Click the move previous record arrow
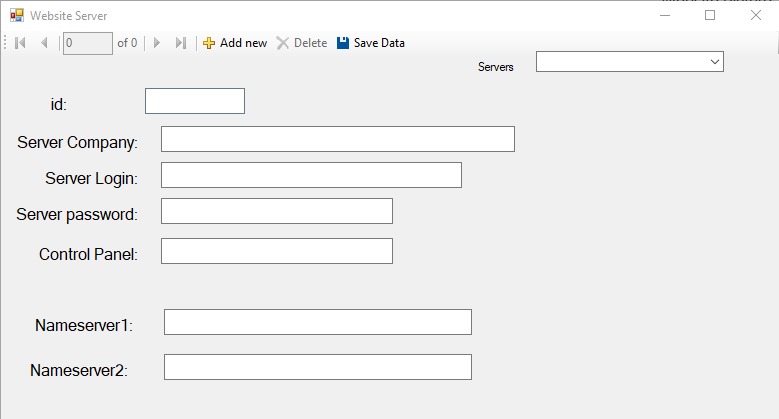 point(44,43)
